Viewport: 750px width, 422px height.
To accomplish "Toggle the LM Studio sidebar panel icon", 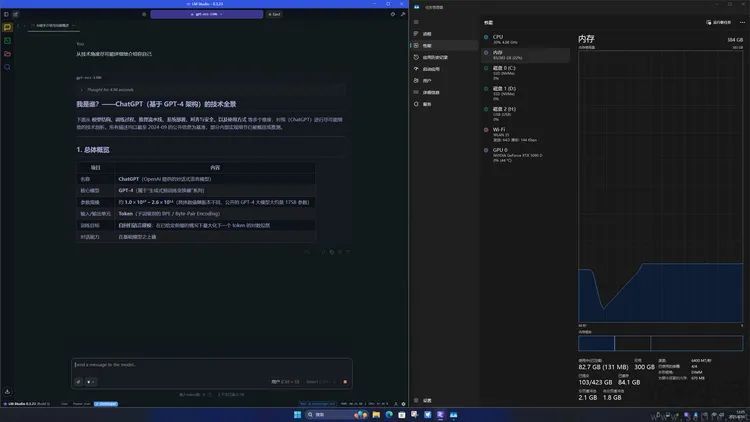I will [6, 14].
